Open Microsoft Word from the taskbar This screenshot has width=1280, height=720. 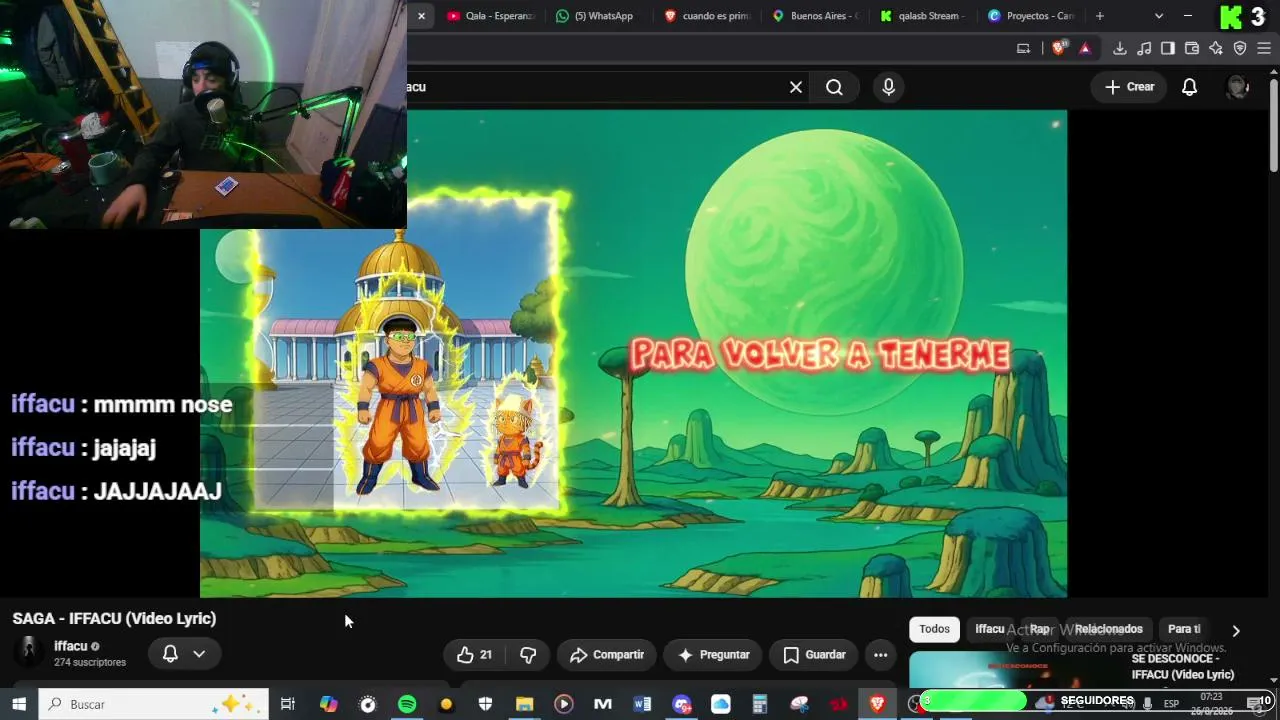642,704
